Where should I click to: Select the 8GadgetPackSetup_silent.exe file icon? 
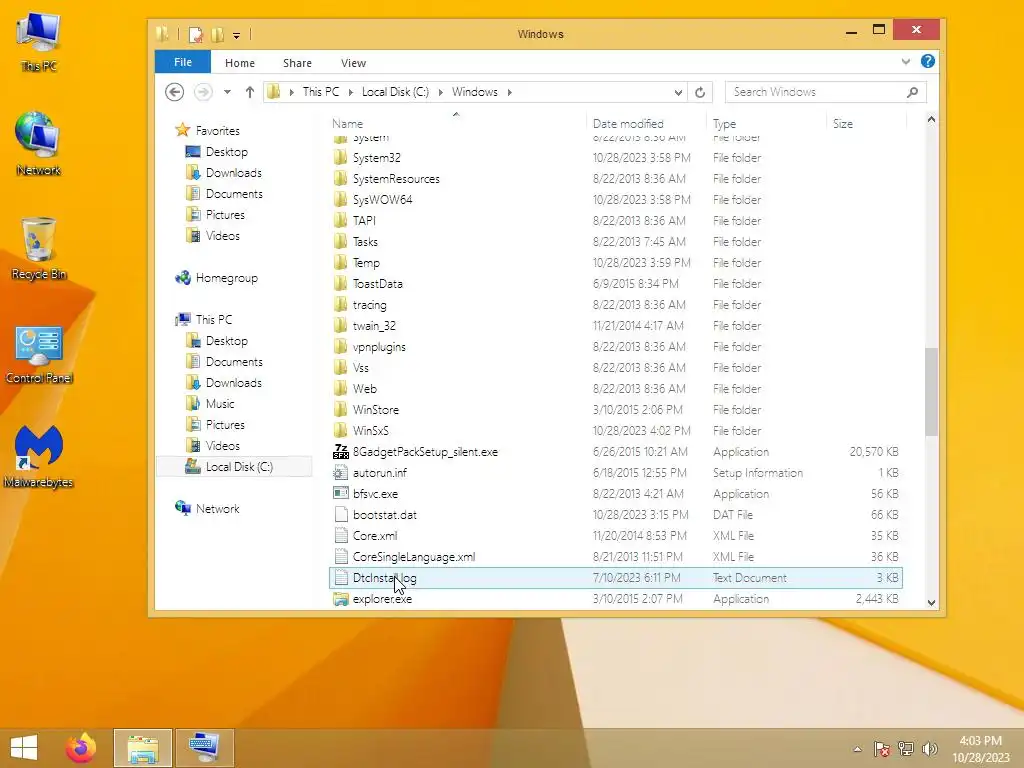click(x=341, y=452)
